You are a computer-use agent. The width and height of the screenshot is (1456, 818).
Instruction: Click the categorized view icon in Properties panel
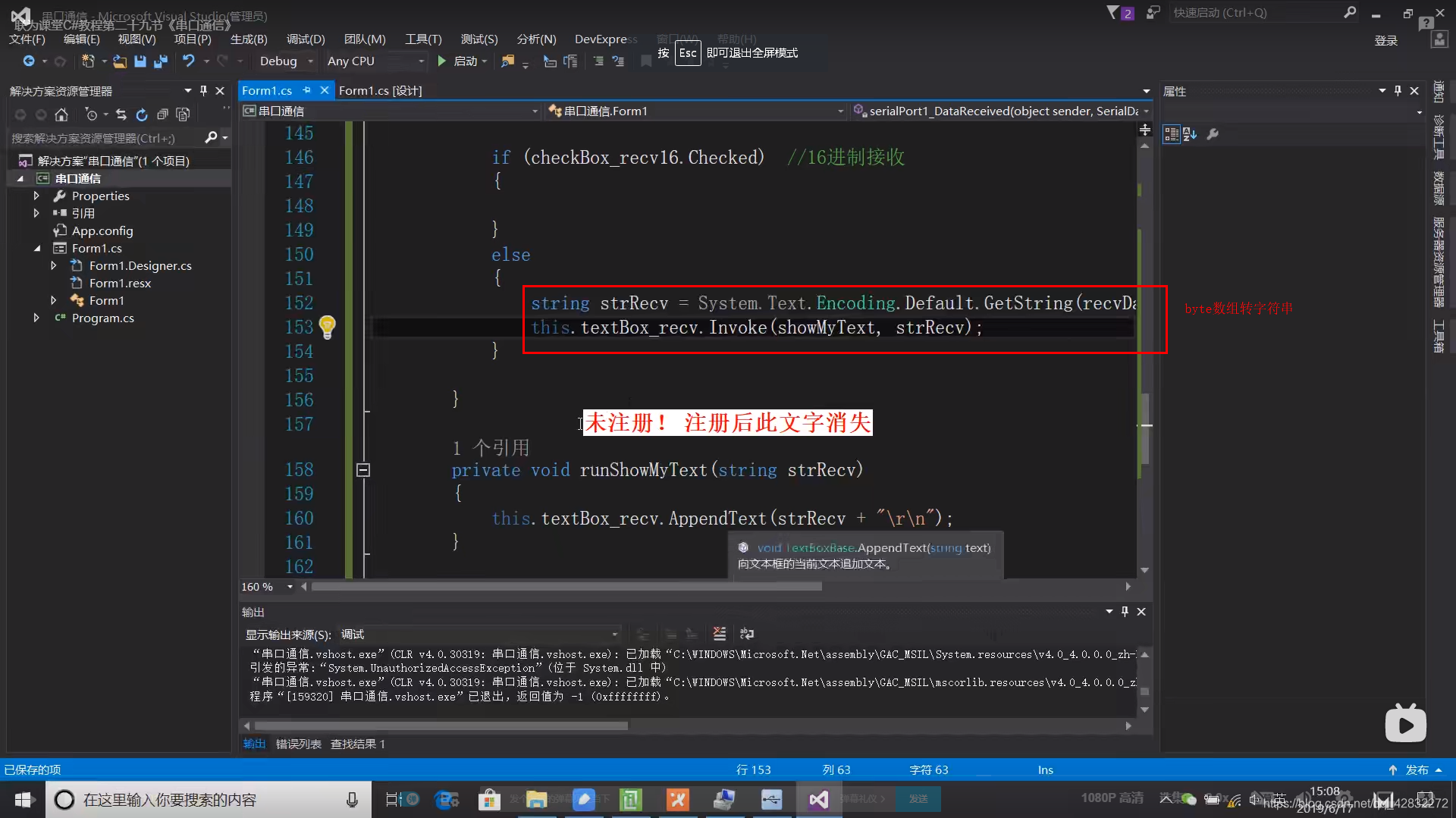(x=1171, y=134)
